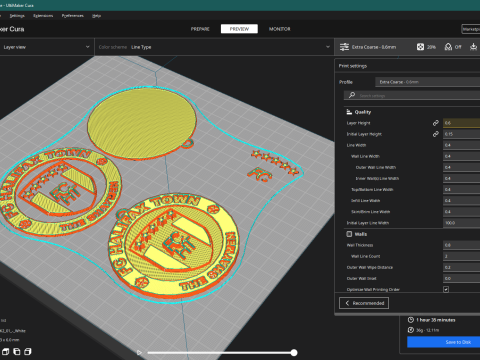Image resolution: width=480 pixels, height=360 pixels.
Task: Open the Extensions menu
Action: (43, 16)
